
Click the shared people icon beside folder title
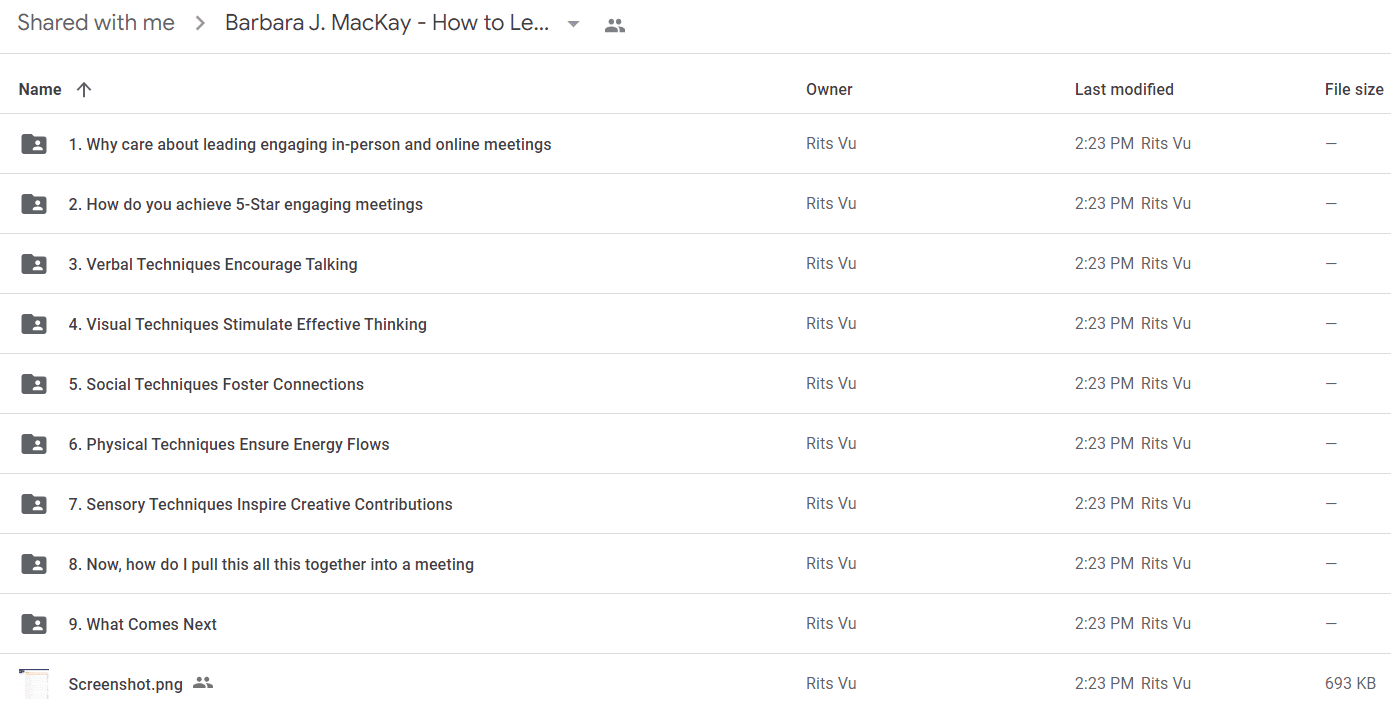click(x=615, y=26)
